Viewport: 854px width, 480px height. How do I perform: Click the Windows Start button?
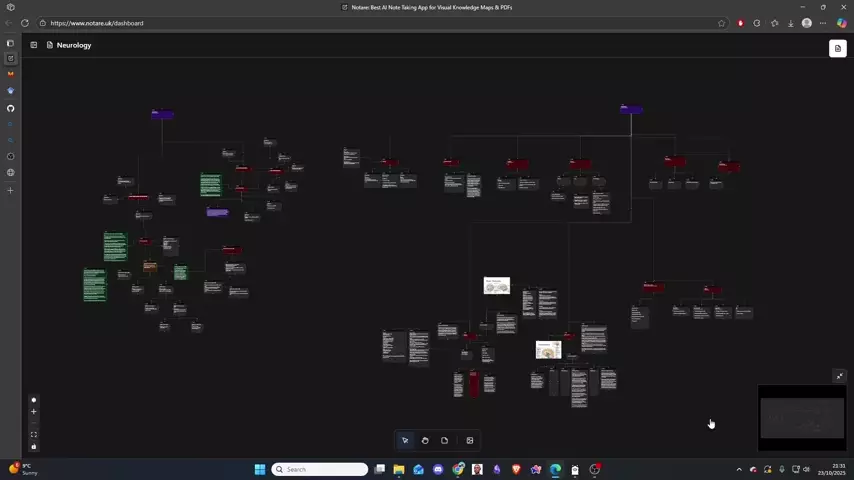point(260,469)
